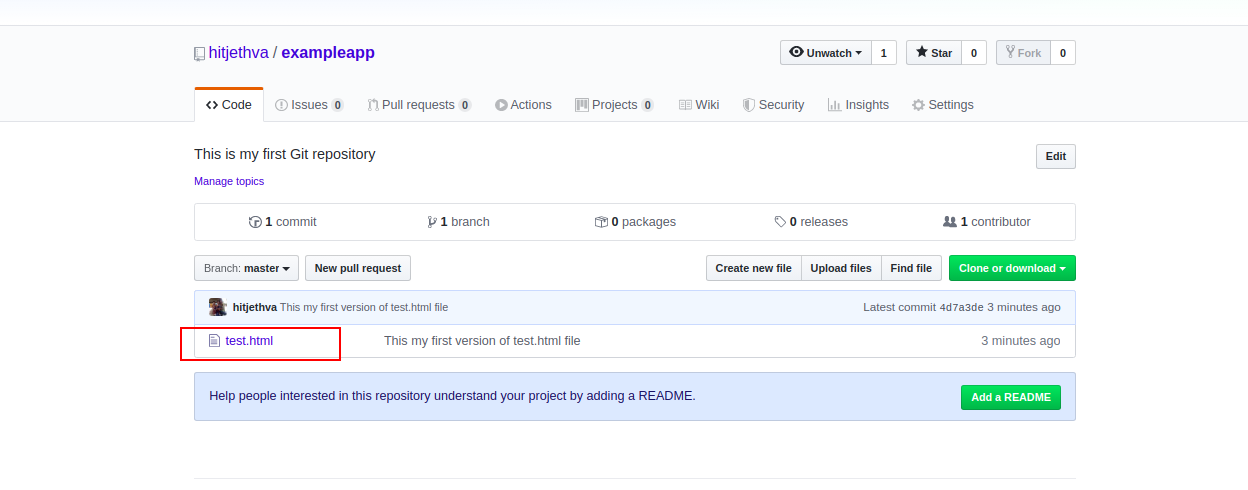Click the commits history icon

(x=255, y=222)
